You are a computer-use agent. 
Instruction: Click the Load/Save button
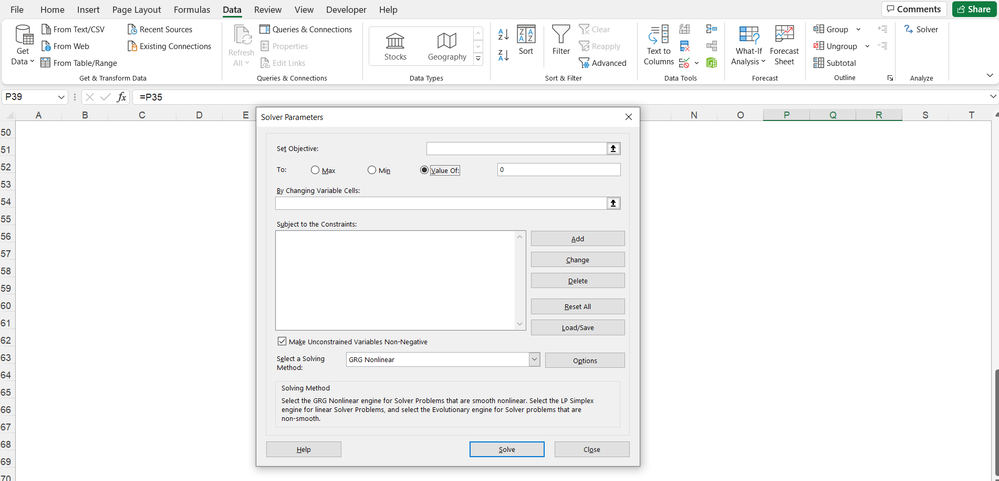[577, 327]
